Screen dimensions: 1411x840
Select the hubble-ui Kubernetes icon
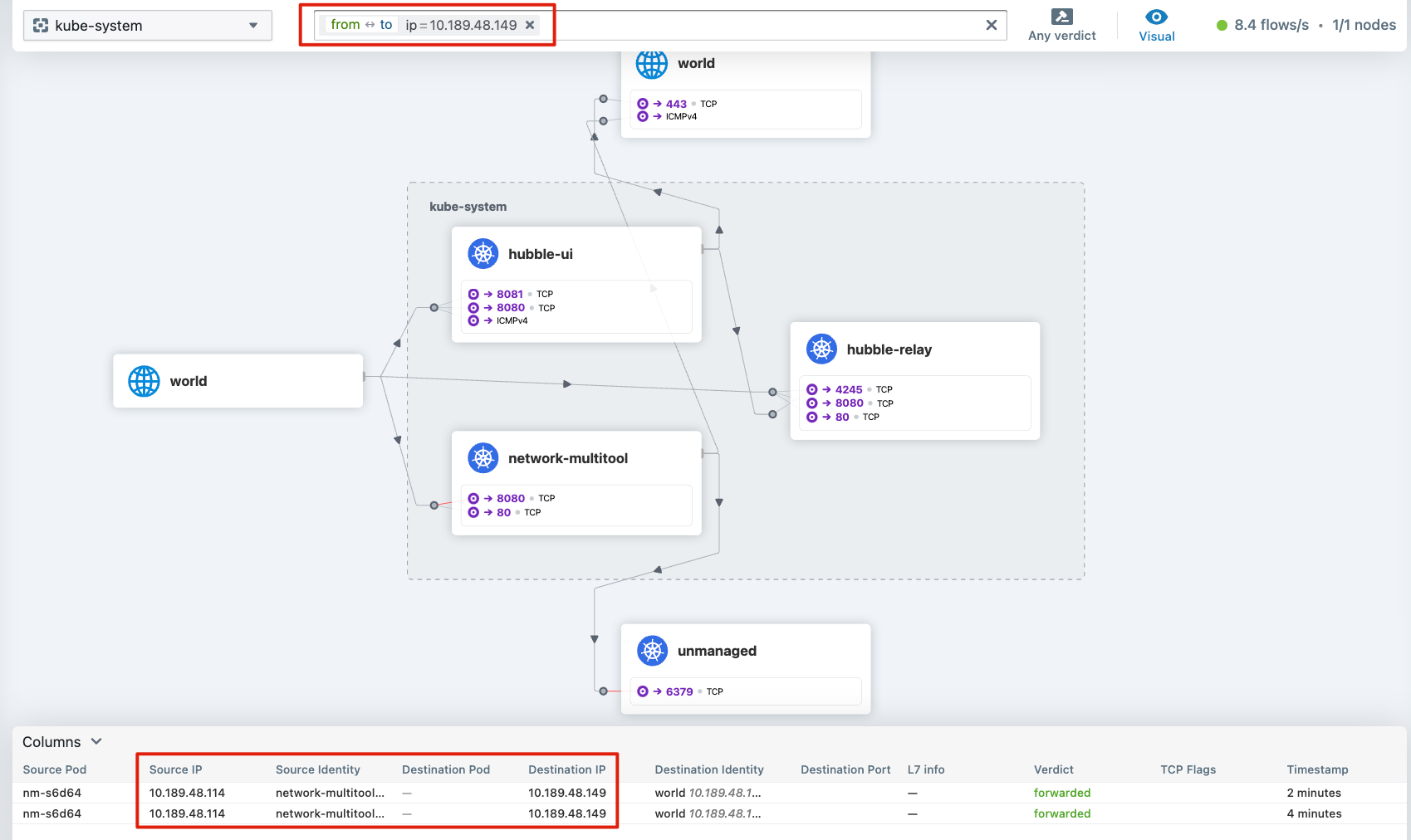483,254
